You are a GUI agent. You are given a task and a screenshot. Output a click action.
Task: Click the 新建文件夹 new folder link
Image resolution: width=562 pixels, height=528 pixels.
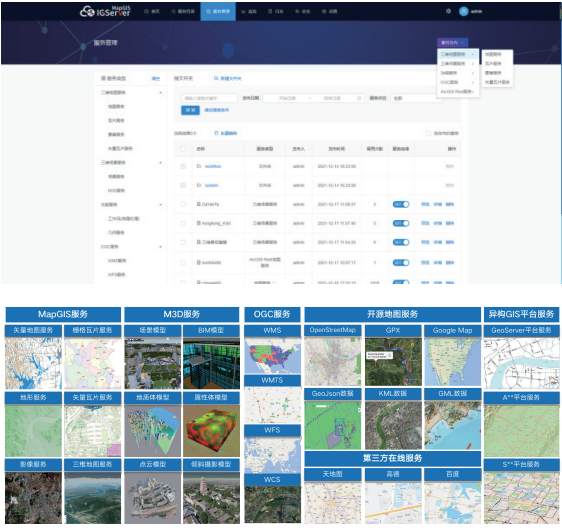click(x=231, y=78)
